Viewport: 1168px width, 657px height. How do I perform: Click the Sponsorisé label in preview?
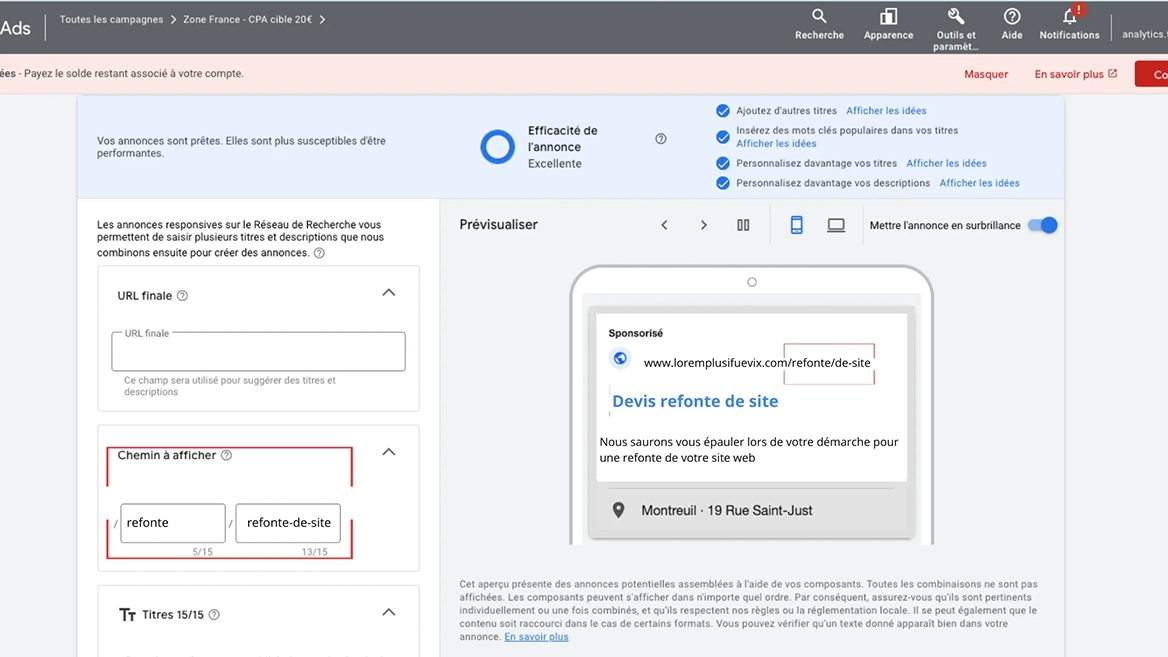[x=635, y=333]
